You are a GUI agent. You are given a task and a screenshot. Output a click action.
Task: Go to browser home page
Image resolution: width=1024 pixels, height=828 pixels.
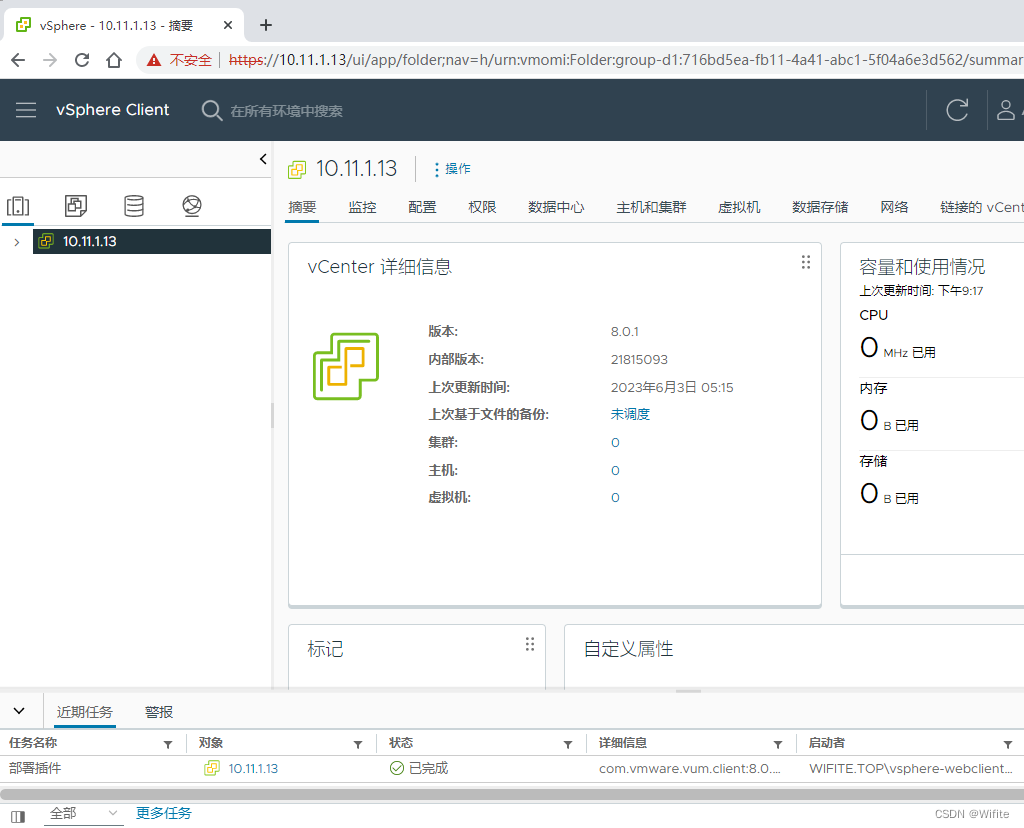[114, 60]
